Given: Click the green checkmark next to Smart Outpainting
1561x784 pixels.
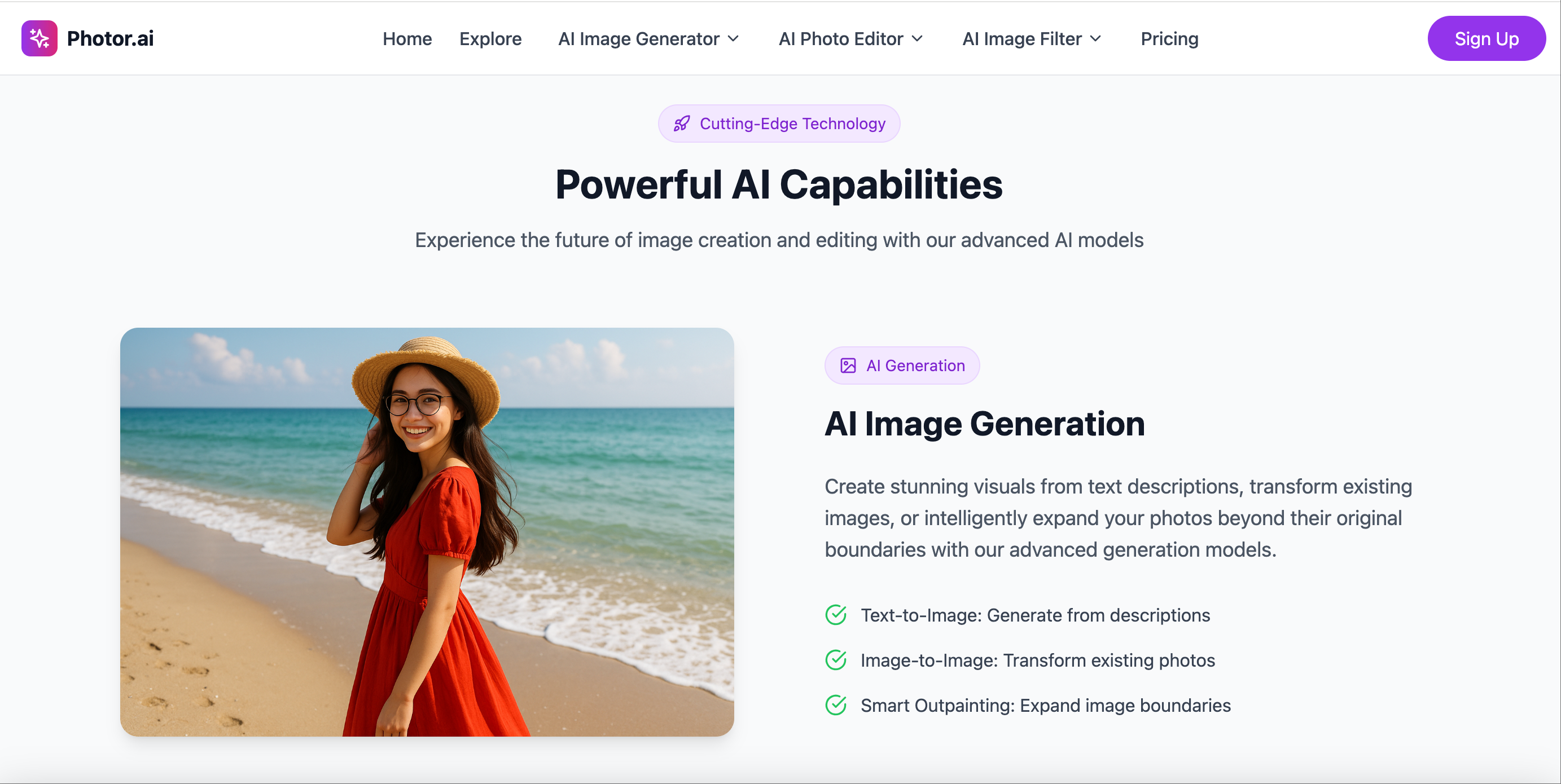Looking at the screenshot, I should pos(836,704).
